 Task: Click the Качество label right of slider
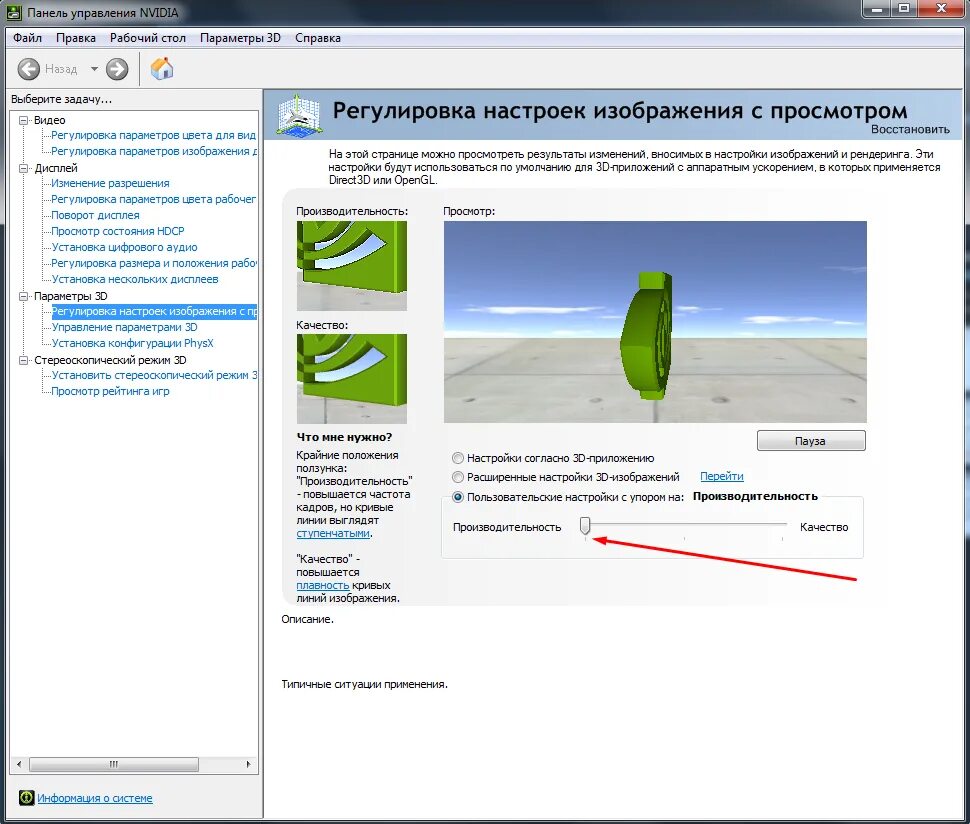coord(824,527)
